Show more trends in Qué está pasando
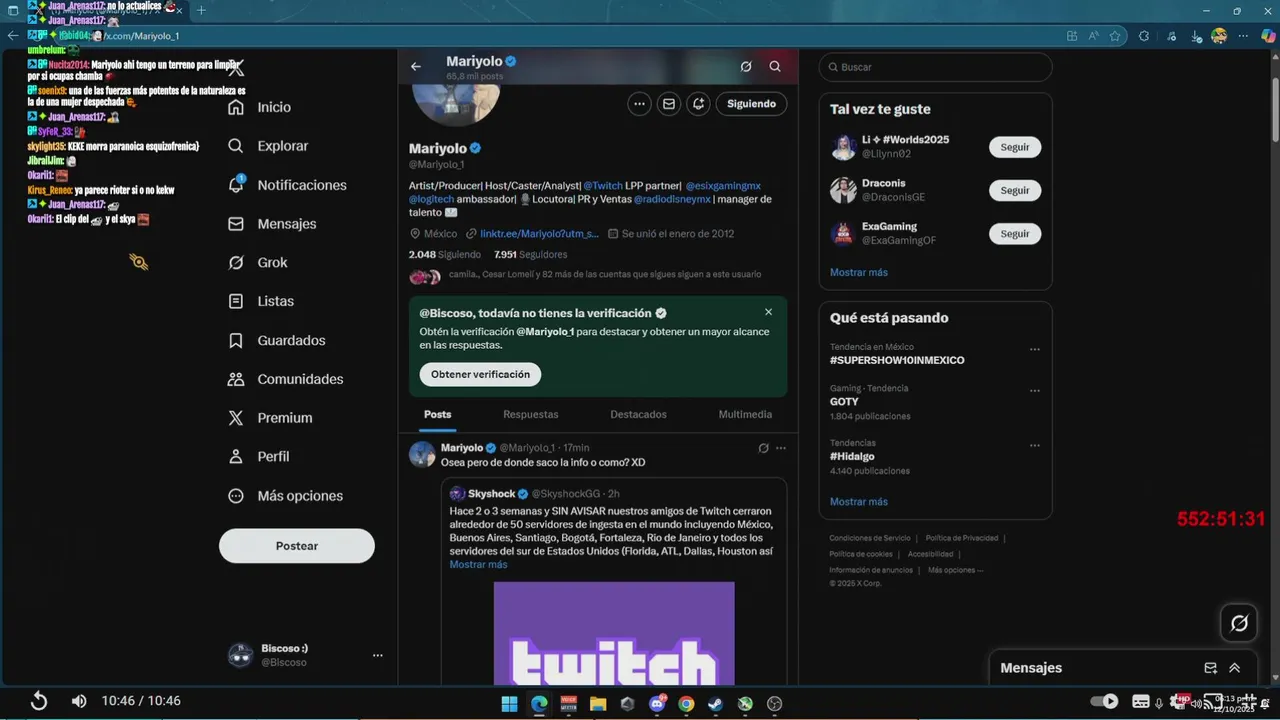Image resolution: width=1280 pixels, height=720 pixels. [x=859, y=502]
